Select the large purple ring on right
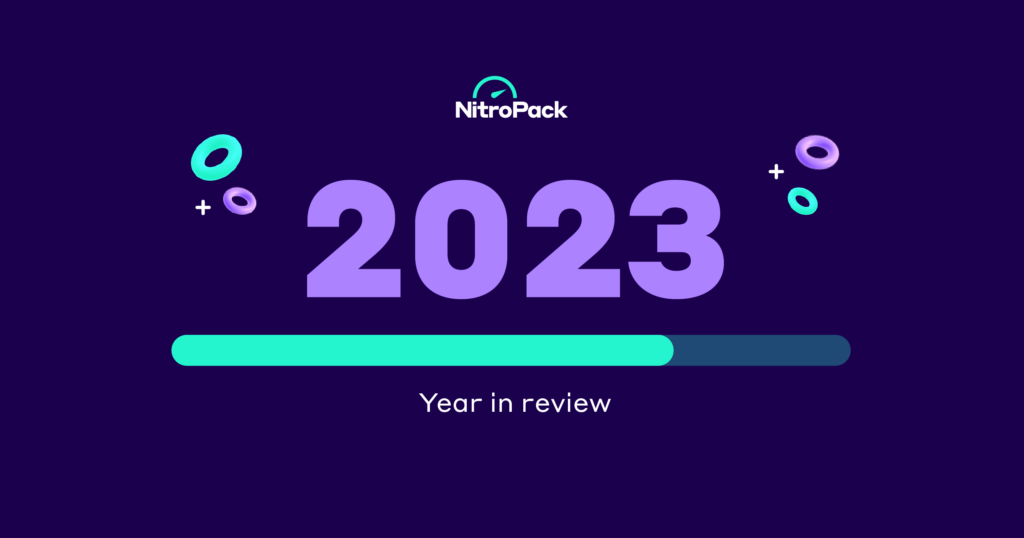Image resolution: width=1024 pixels, height=538 pixels. [x=817, y=152]
